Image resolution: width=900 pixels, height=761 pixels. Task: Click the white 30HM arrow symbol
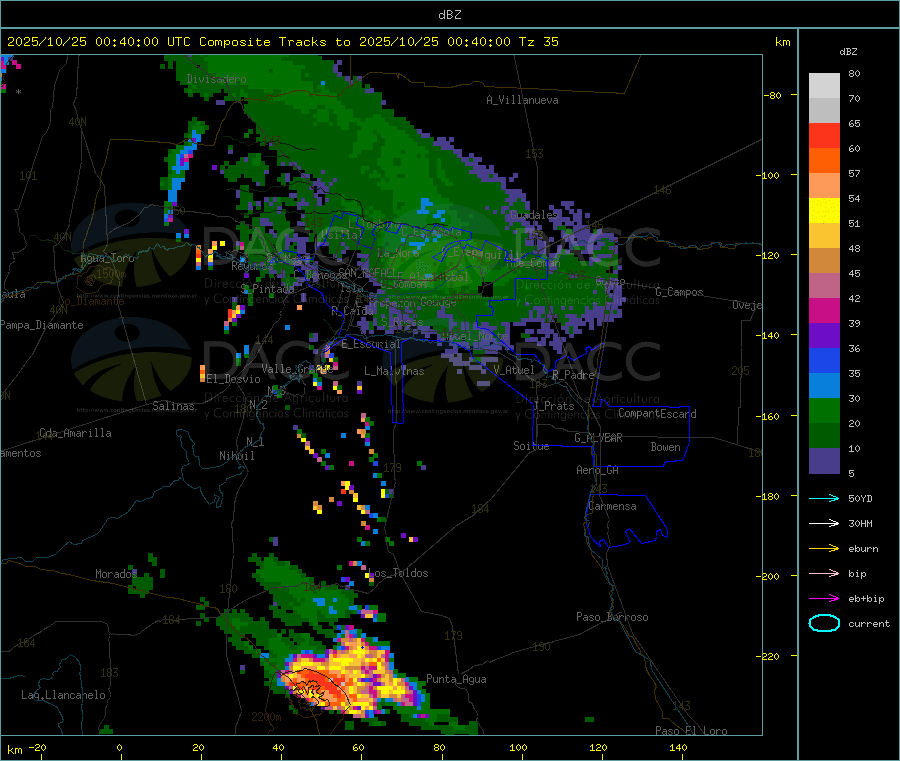click(x=824, y=523)
